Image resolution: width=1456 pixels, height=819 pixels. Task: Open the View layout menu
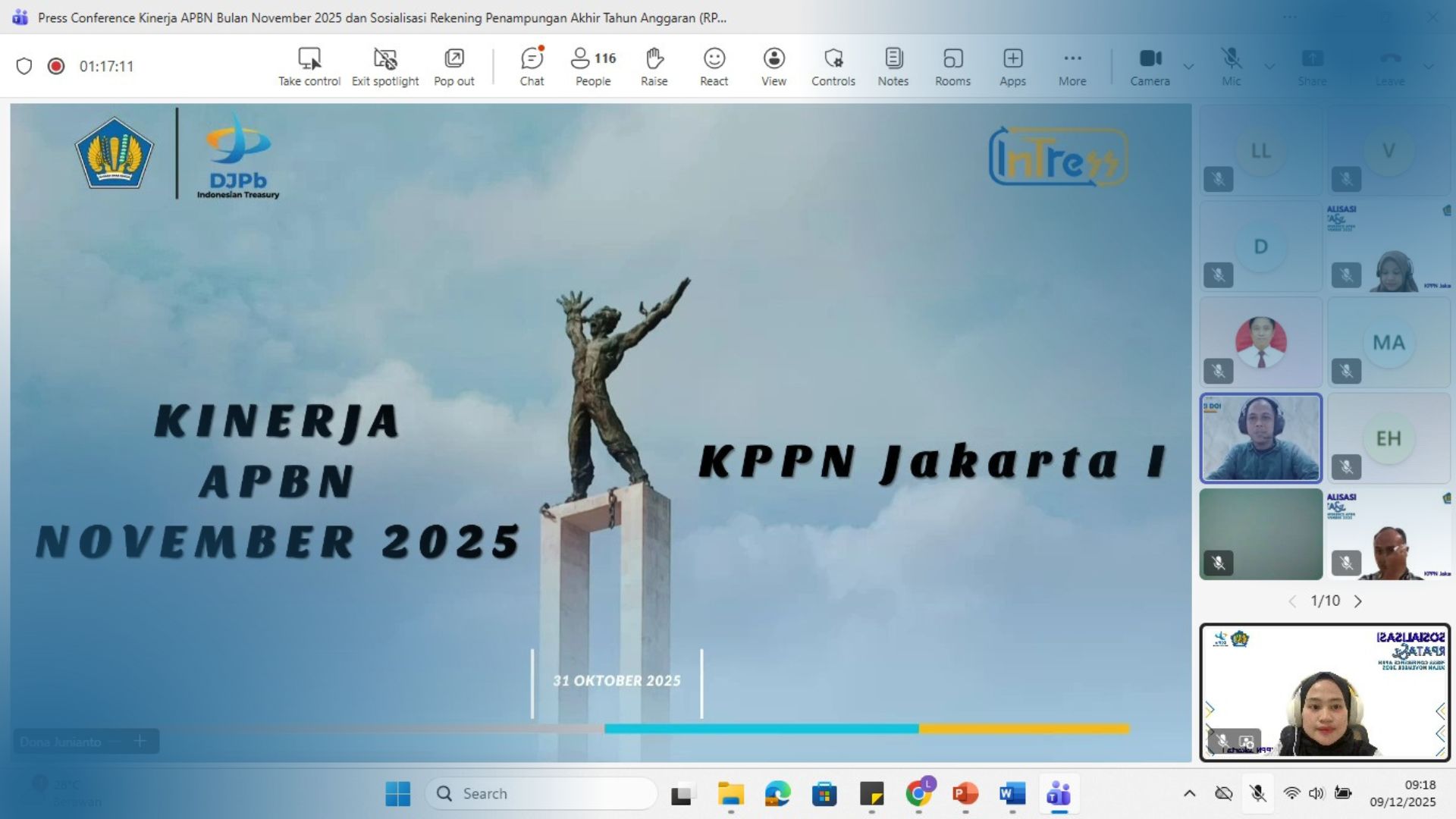pos(773,67)
